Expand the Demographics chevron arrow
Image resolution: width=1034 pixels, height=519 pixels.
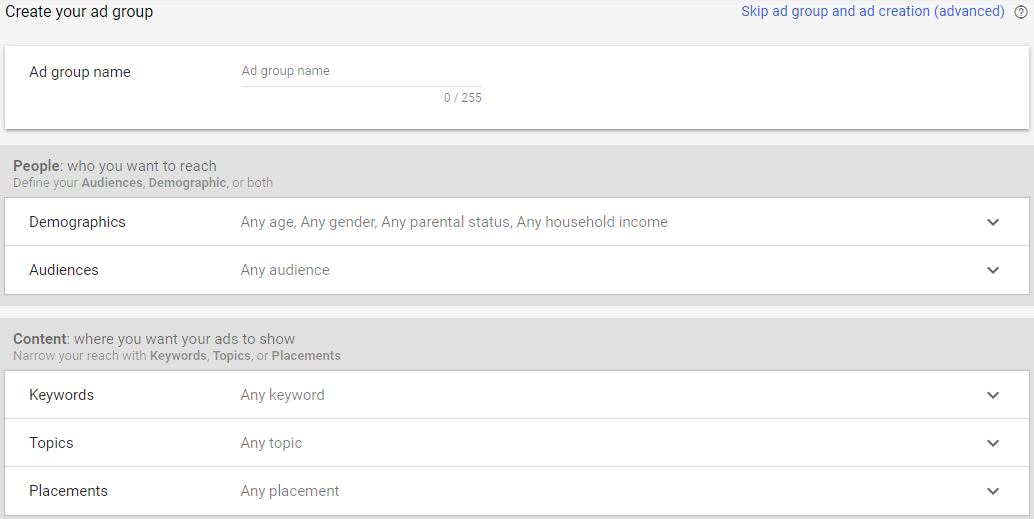[993, 222]
